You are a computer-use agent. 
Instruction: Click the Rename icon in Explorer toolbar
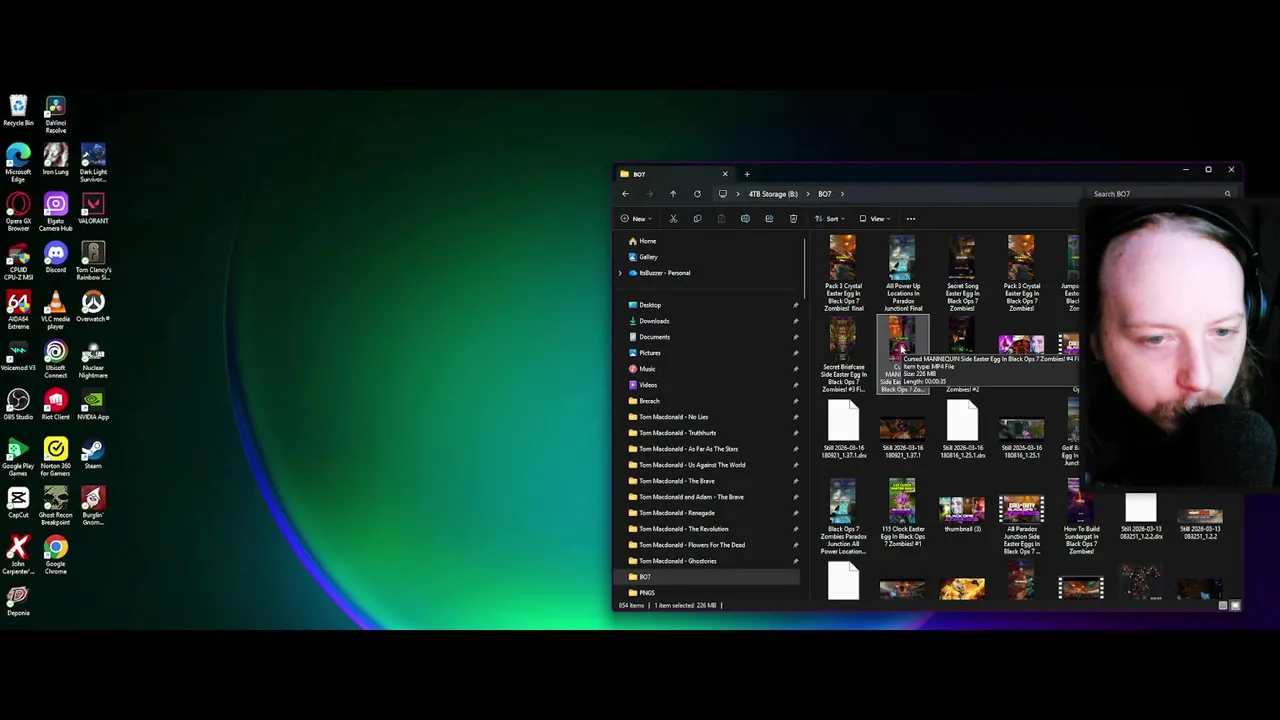(745, 218)
